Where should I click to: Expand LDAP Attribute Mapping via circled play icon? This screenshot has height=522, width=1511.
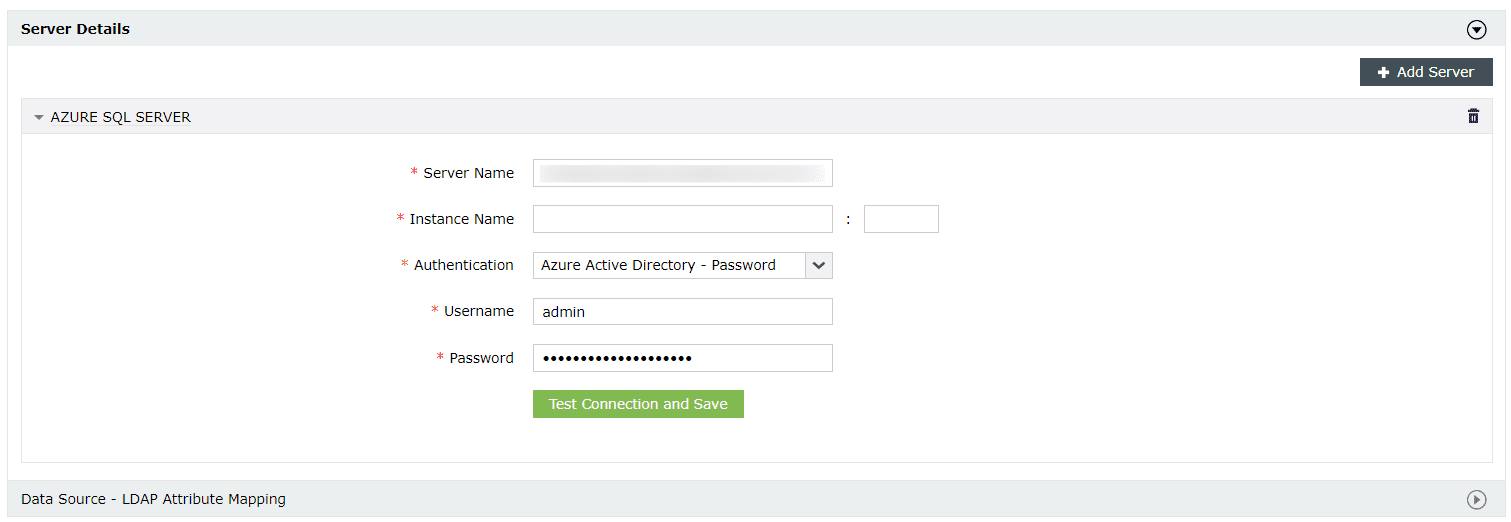[1476, 499]
